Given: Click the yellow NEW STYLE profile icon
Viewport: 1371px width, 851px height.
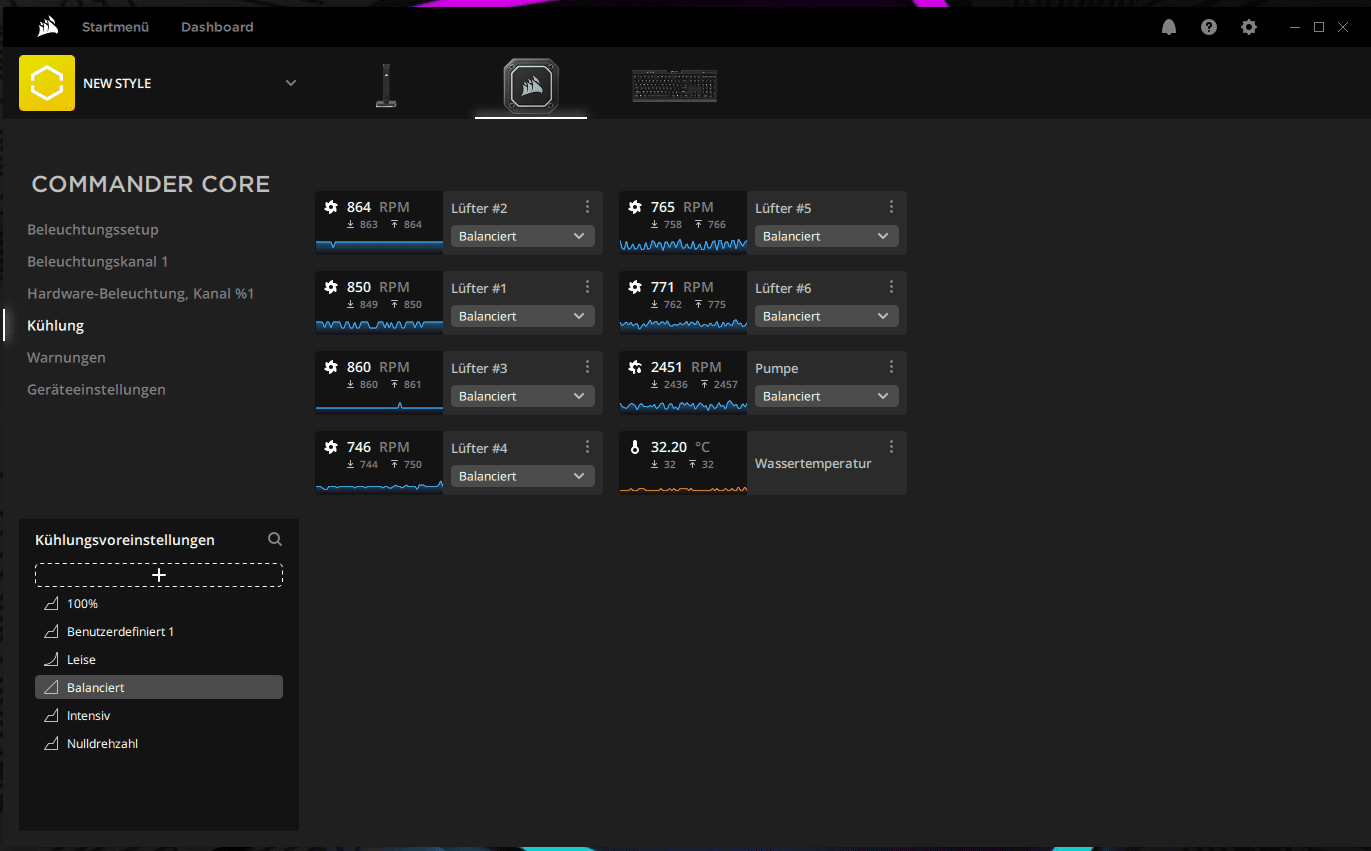Looking at the screenshot, I should click(47, 83).
